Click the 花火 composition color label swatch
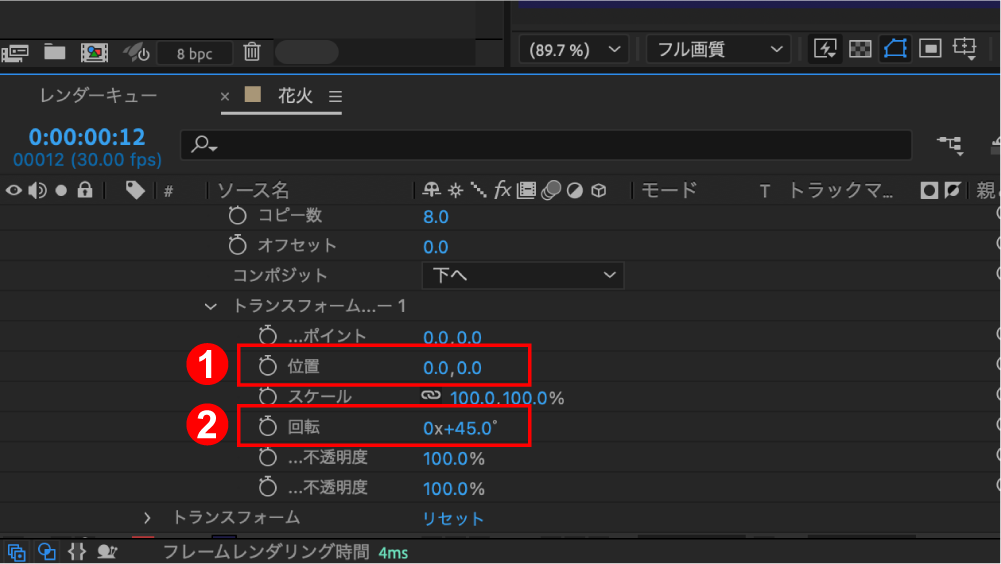The width and height of the screenshot is (1001, 564). 253,95
